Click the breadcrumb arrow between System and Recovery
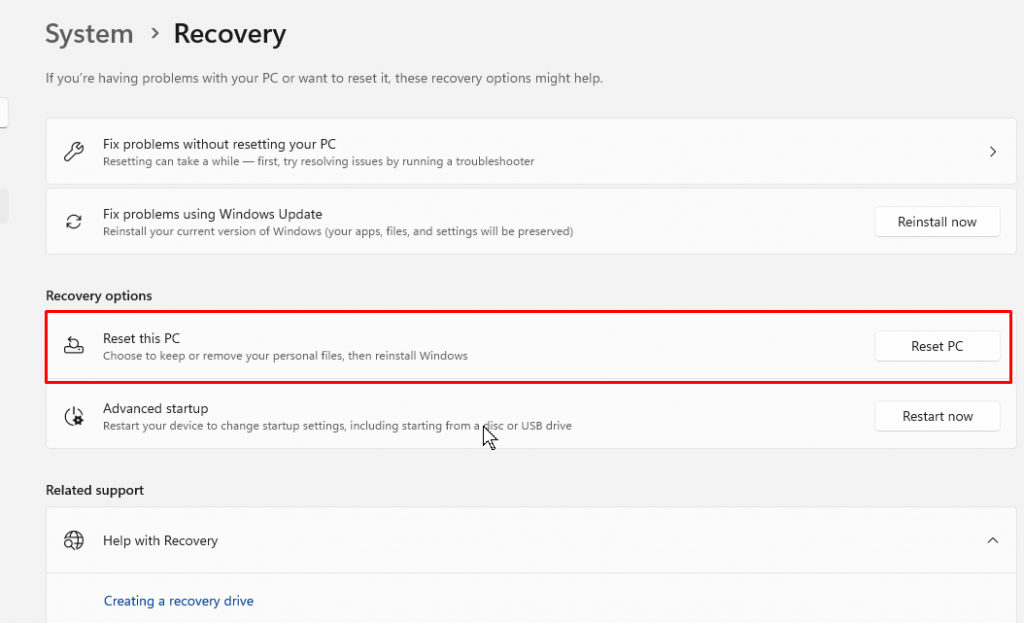The height and width of the screenshot is (623, 1024). point(154,34)
